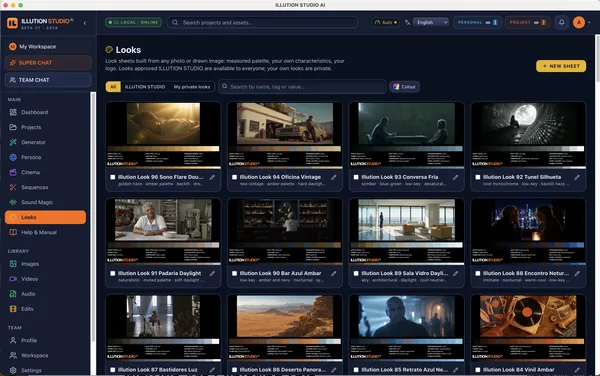The image size is (600, 376).
Task: Click the main page vertical scrollbar
Action: click(x=597, y=58)
